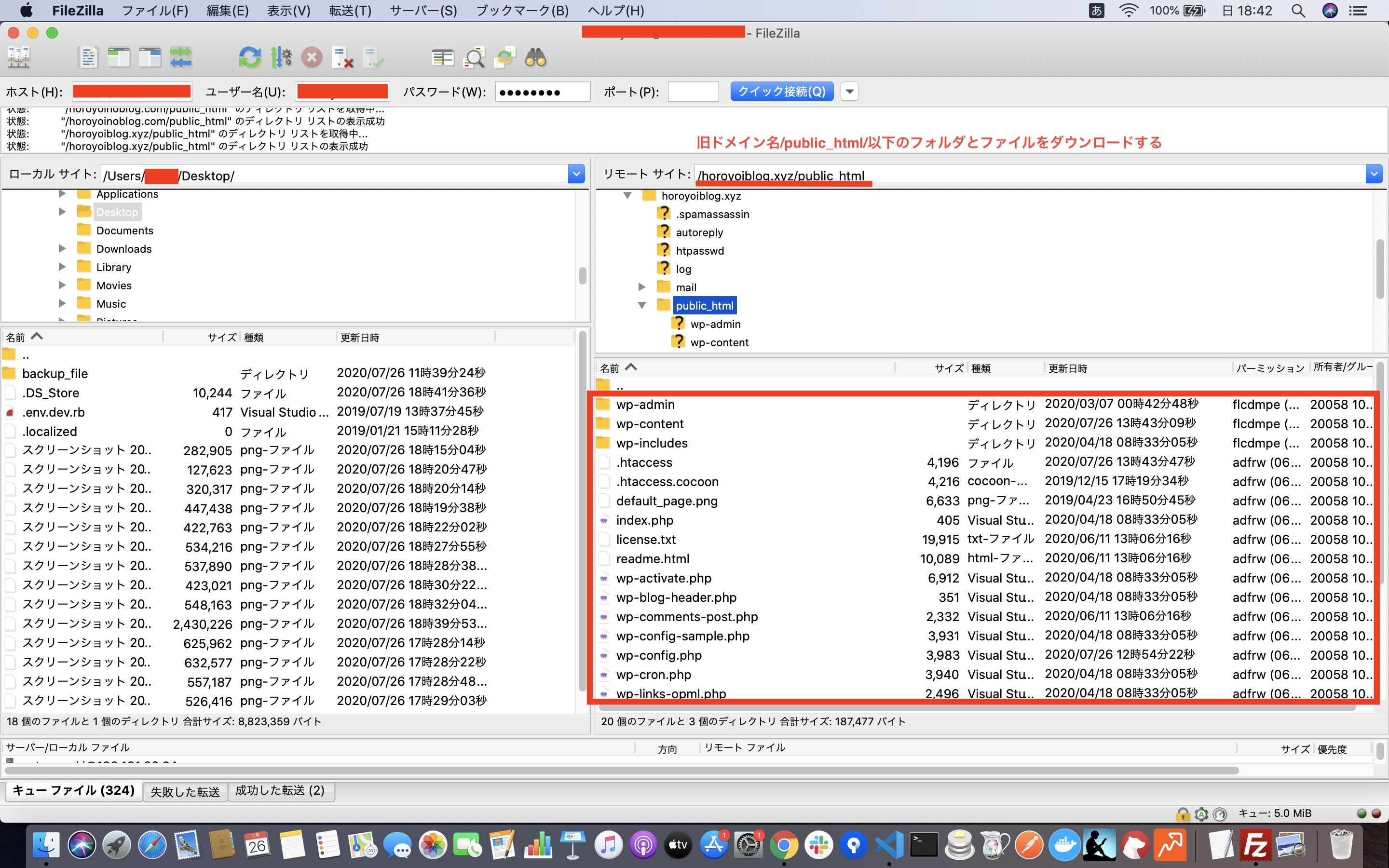Sort local list by 種類 column

287,337
